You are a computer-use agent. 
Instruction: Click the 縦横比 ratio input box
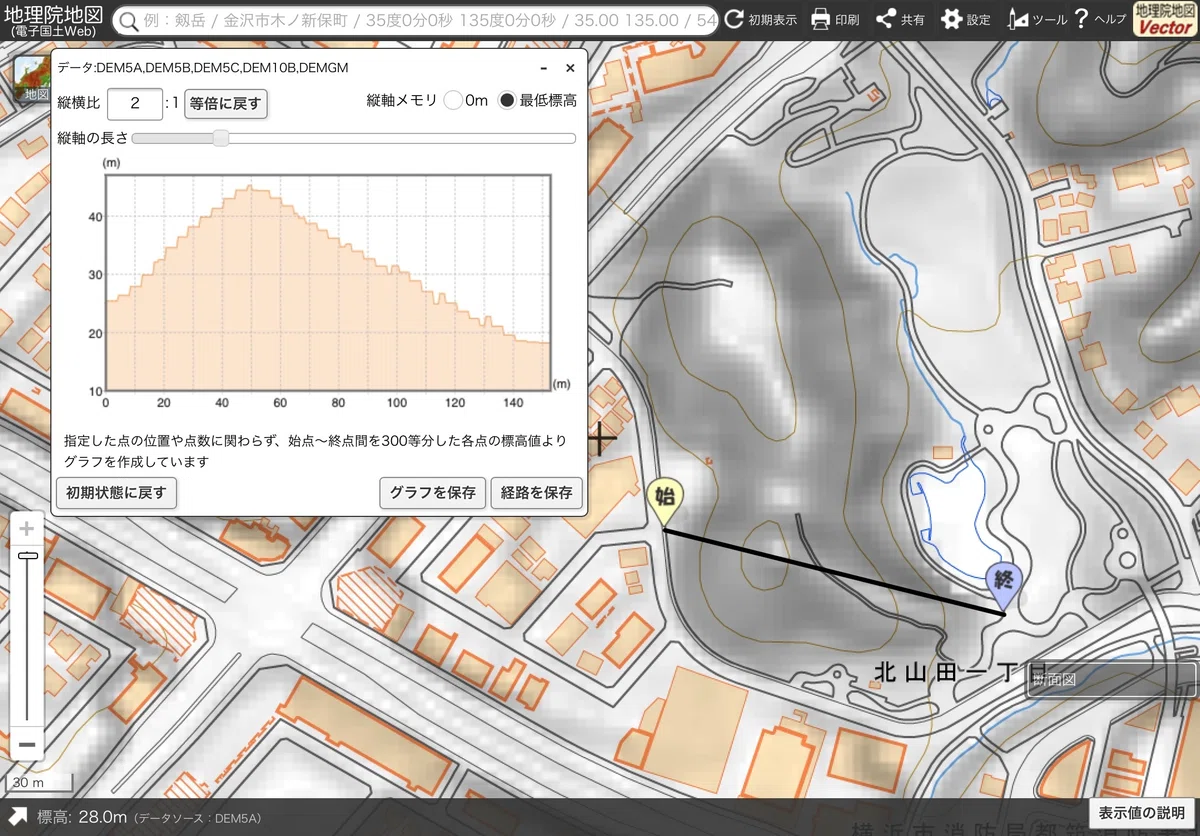[x=135, y=102]
